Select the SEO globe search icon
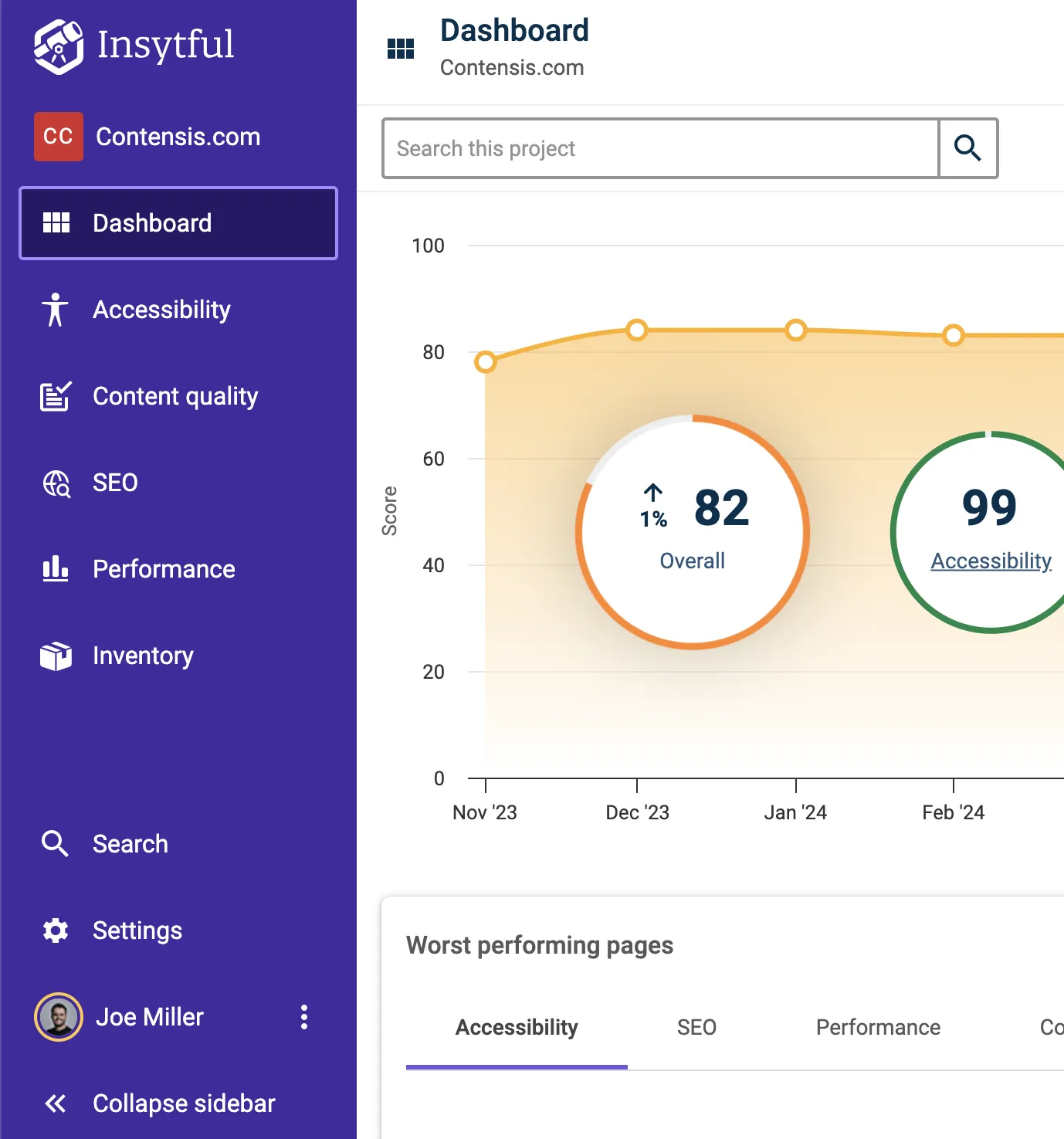The width and height of the screenshot is (1064, 1139). point(56,483)
